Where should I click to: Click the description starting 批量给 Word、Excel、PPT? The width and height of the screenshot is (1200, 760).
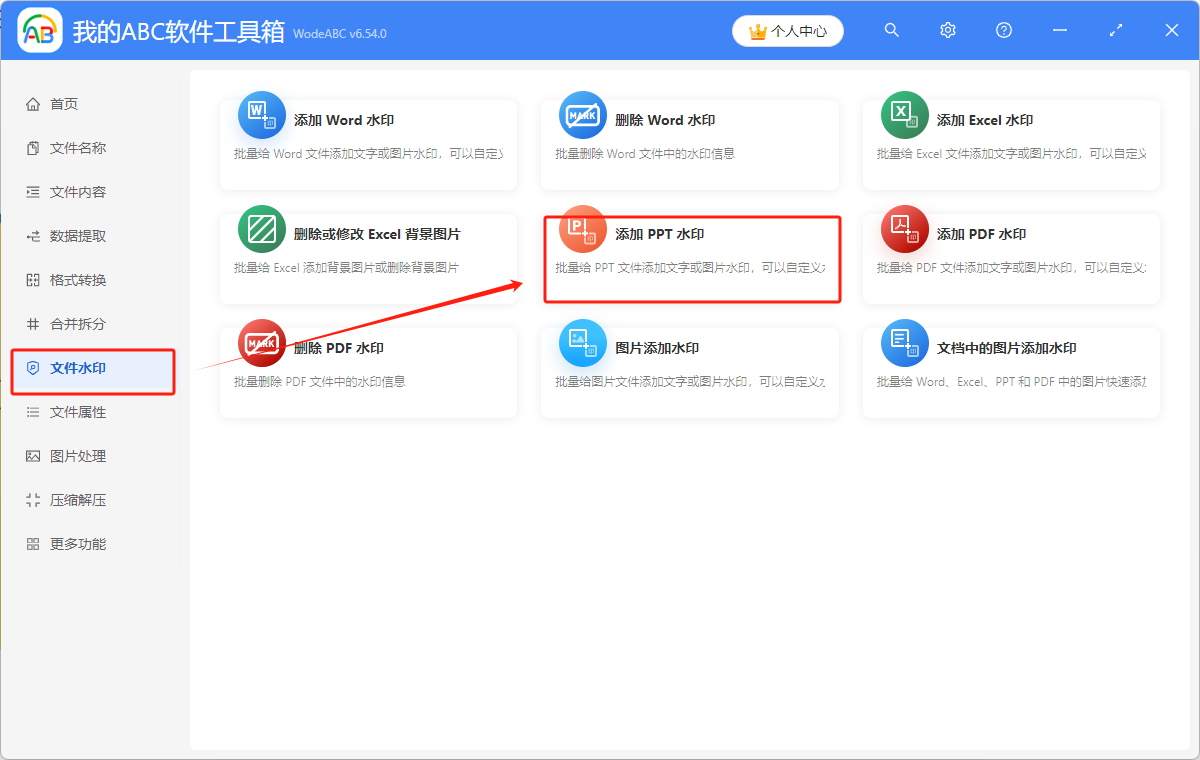click(1011, 382)
